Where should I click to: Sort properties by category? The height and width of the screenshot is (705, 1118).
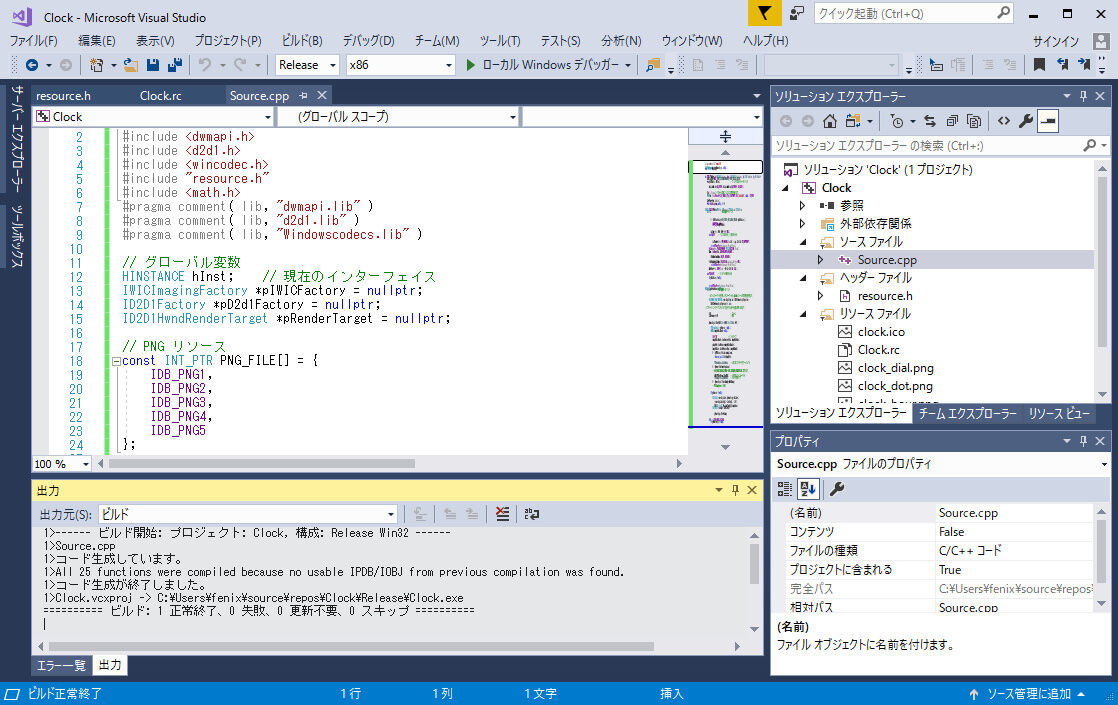785,489
